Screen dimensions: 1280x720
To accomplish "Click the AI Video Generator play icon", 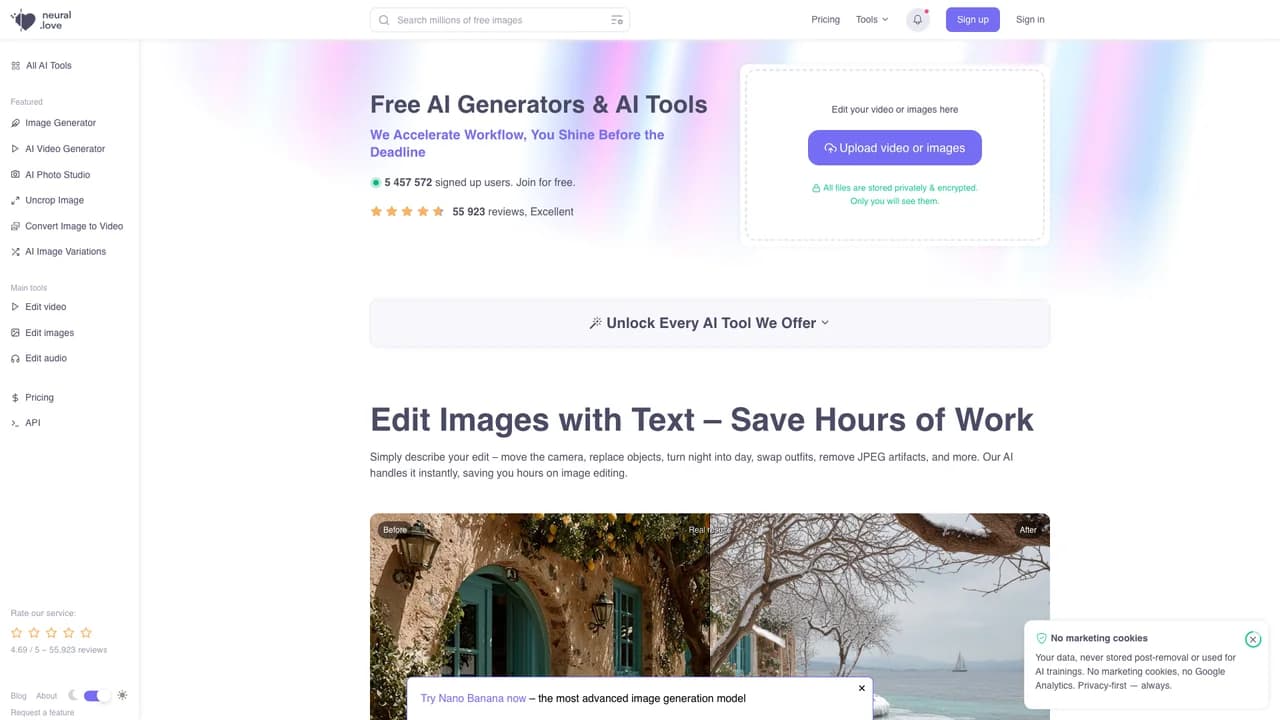I will click(15, 149).
